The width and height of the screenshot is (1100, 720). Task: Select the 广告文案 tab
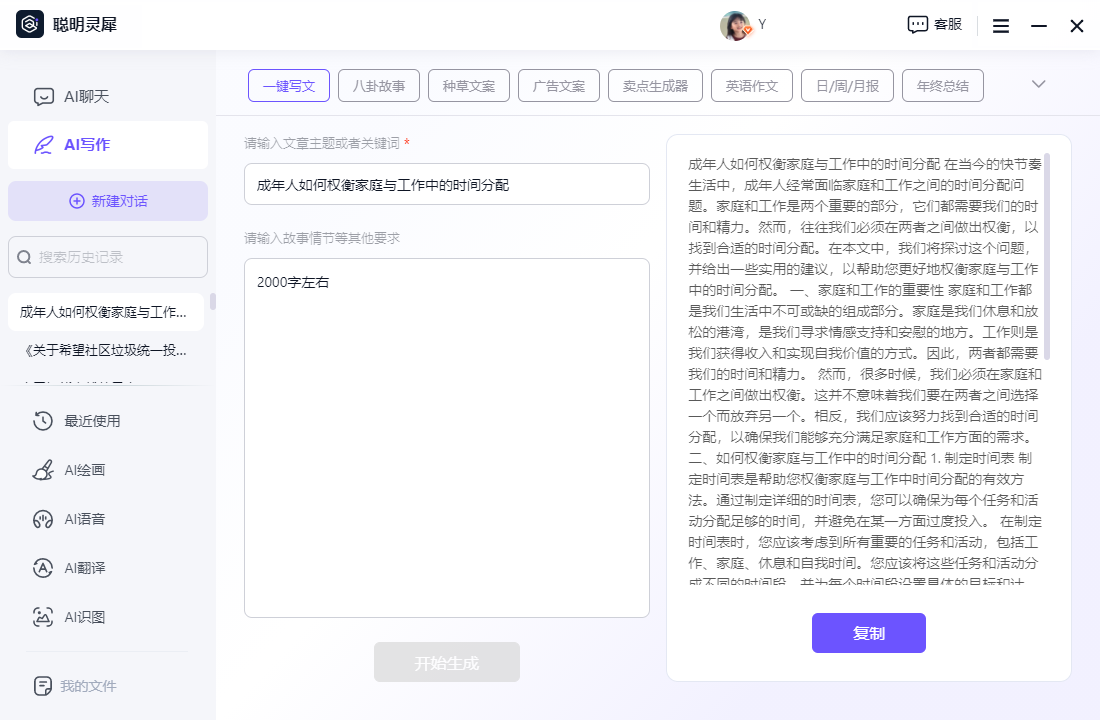click(x=558, y=86)
